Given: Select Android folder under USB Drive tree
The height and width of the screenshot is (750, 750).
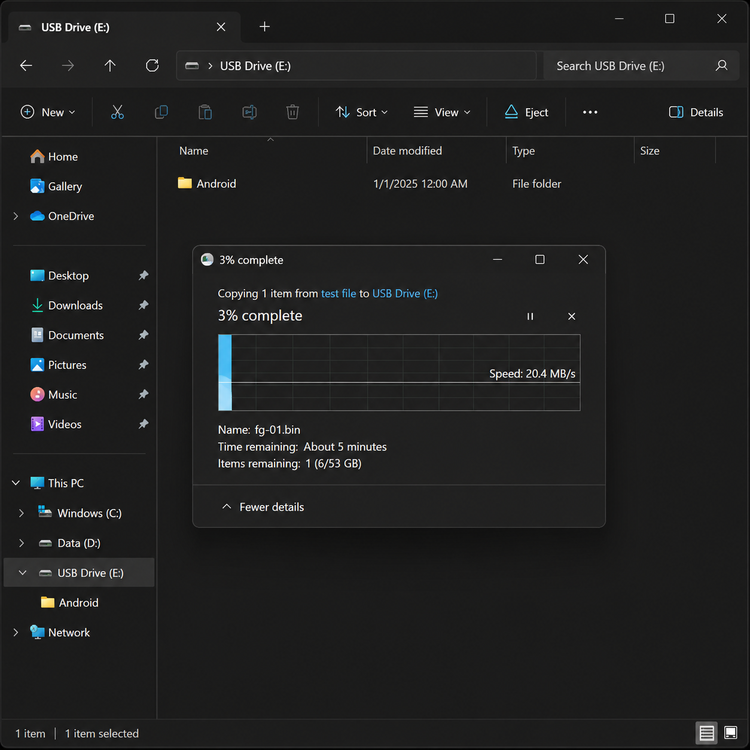Looking at the screenshot, I should click(70, 603).
